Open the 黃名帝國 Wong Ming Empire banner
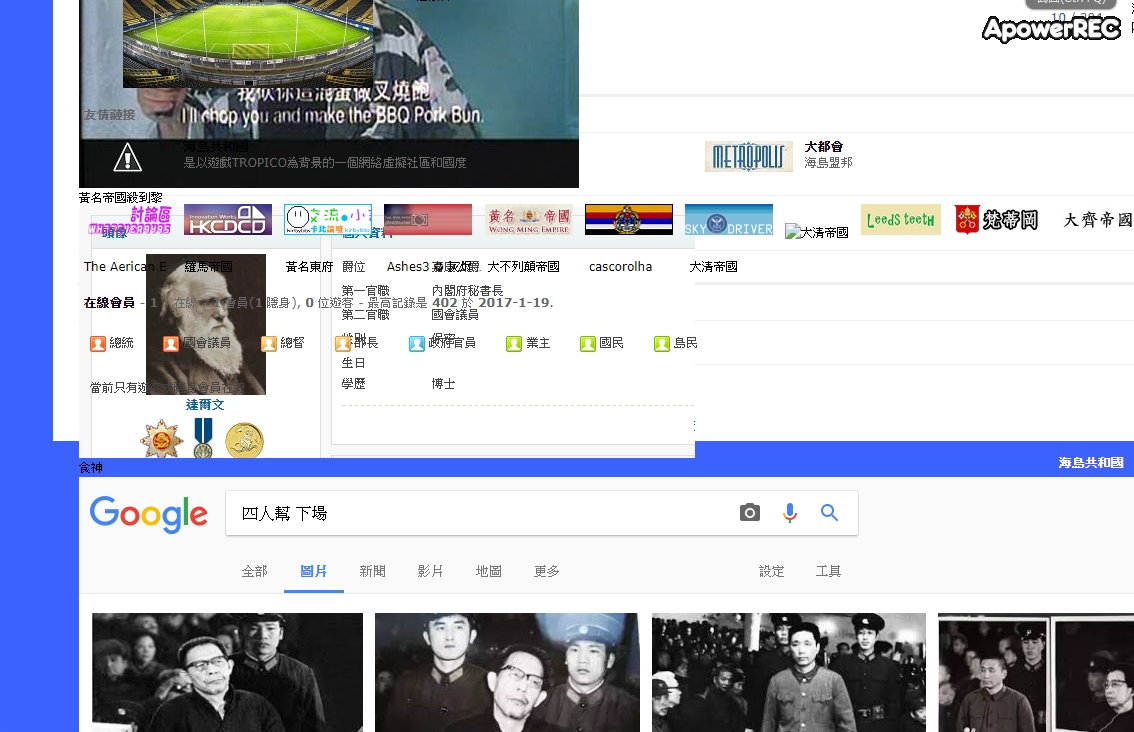1134x732 pixels. click(x=529, y=220)
